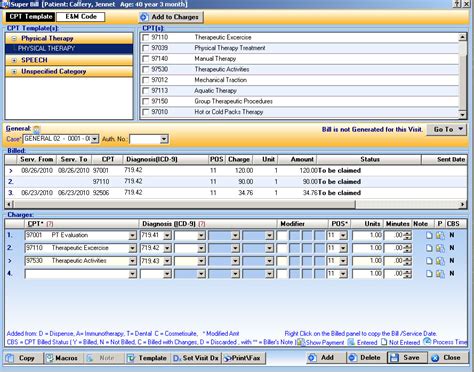The width and height of the screenshot is (474, 372).
Task: Click the P column icon on charge row 2
Action: tap(440, 248)
